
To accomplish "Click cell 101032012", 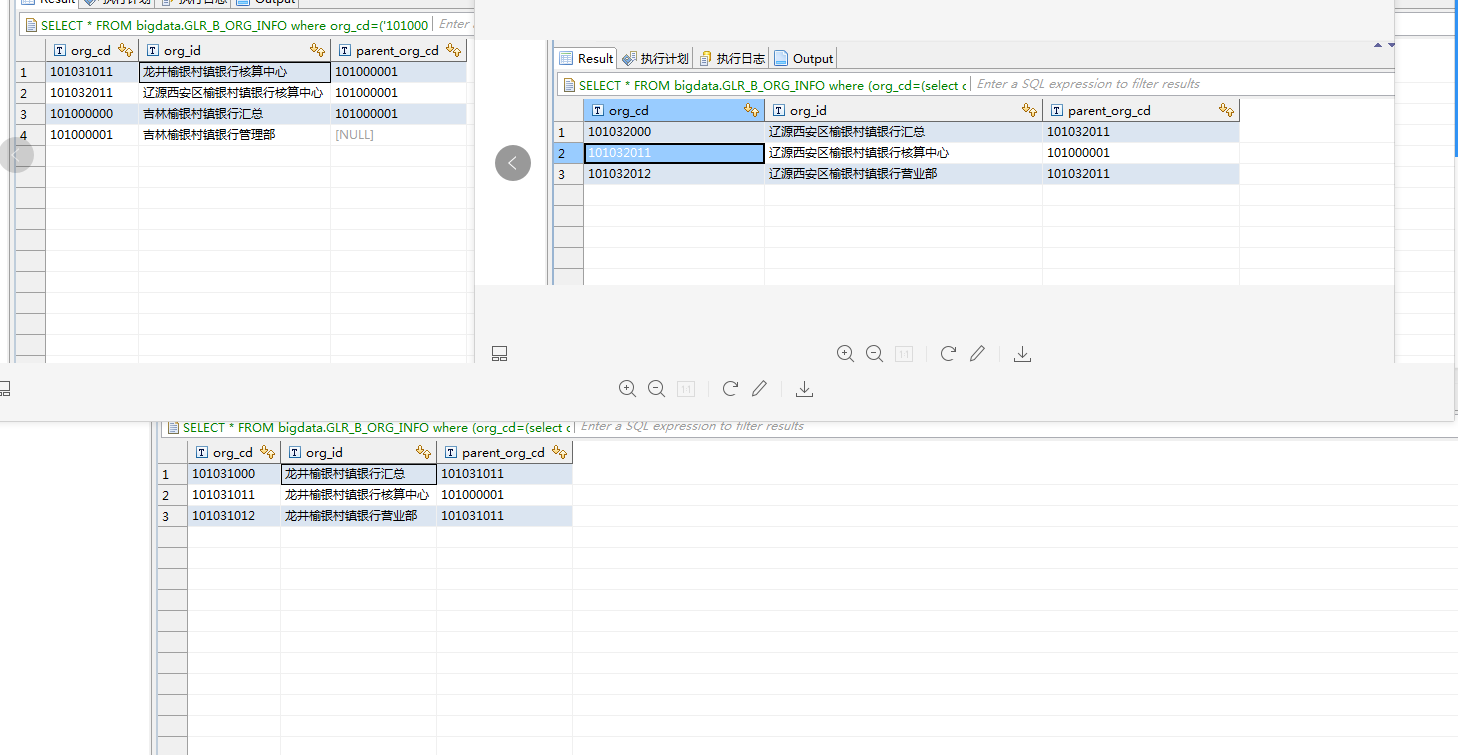I will (674, 174).
